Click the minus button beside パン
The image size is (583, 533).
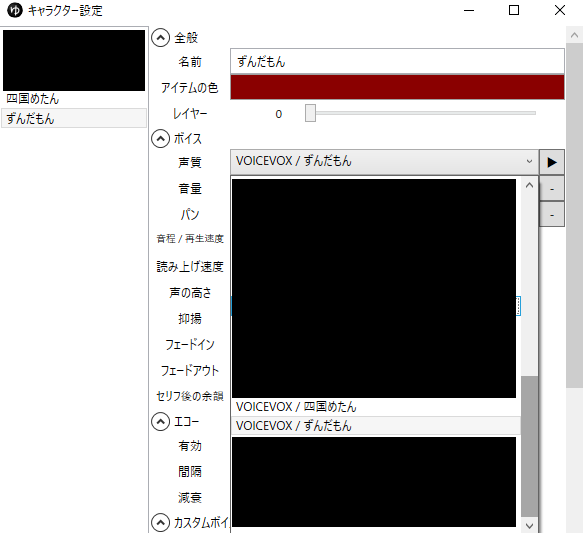point(552,215)
